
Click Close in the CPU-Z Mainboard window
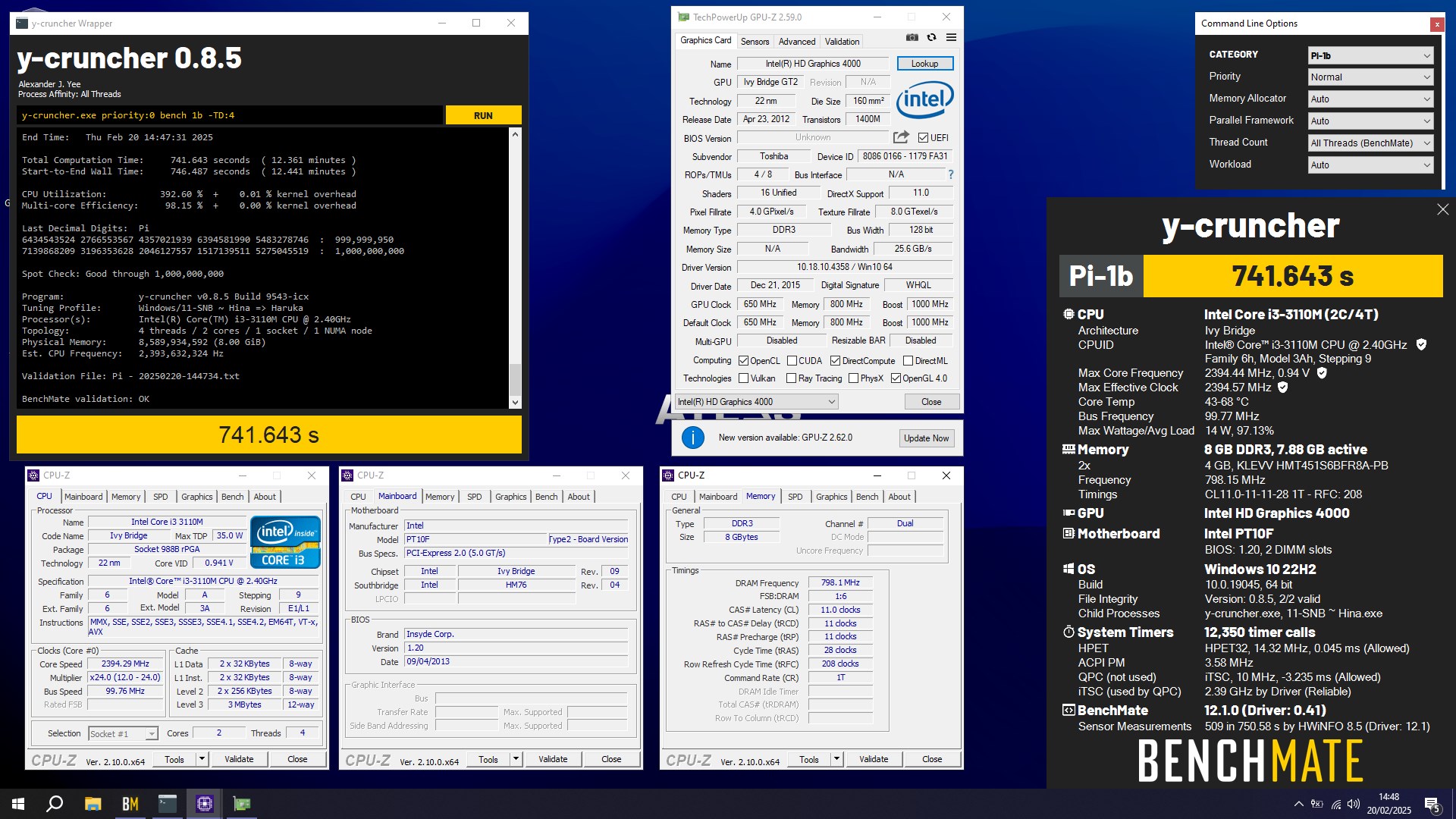click(611, 759)
